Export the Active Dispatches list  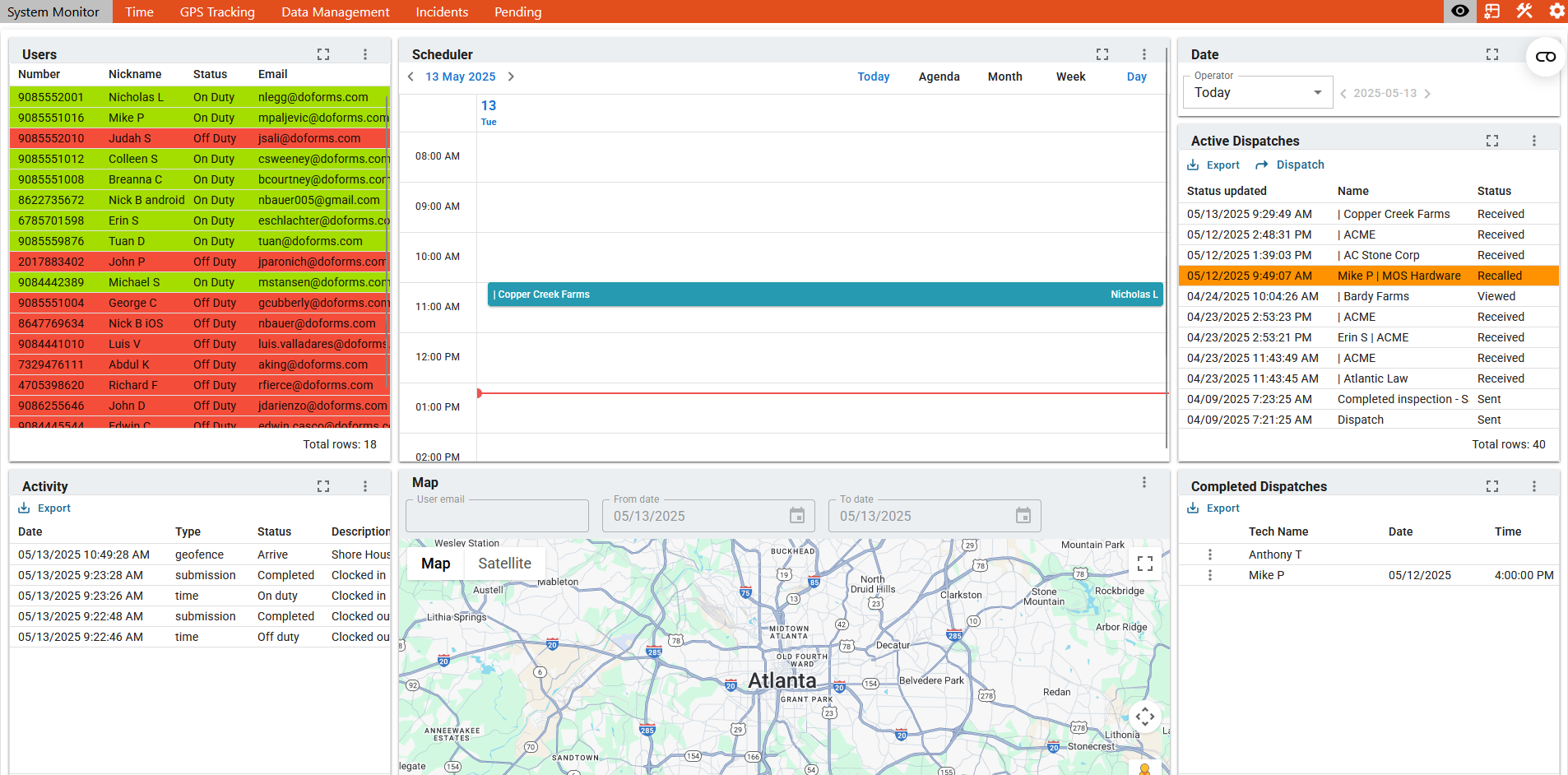[1213, 165]
